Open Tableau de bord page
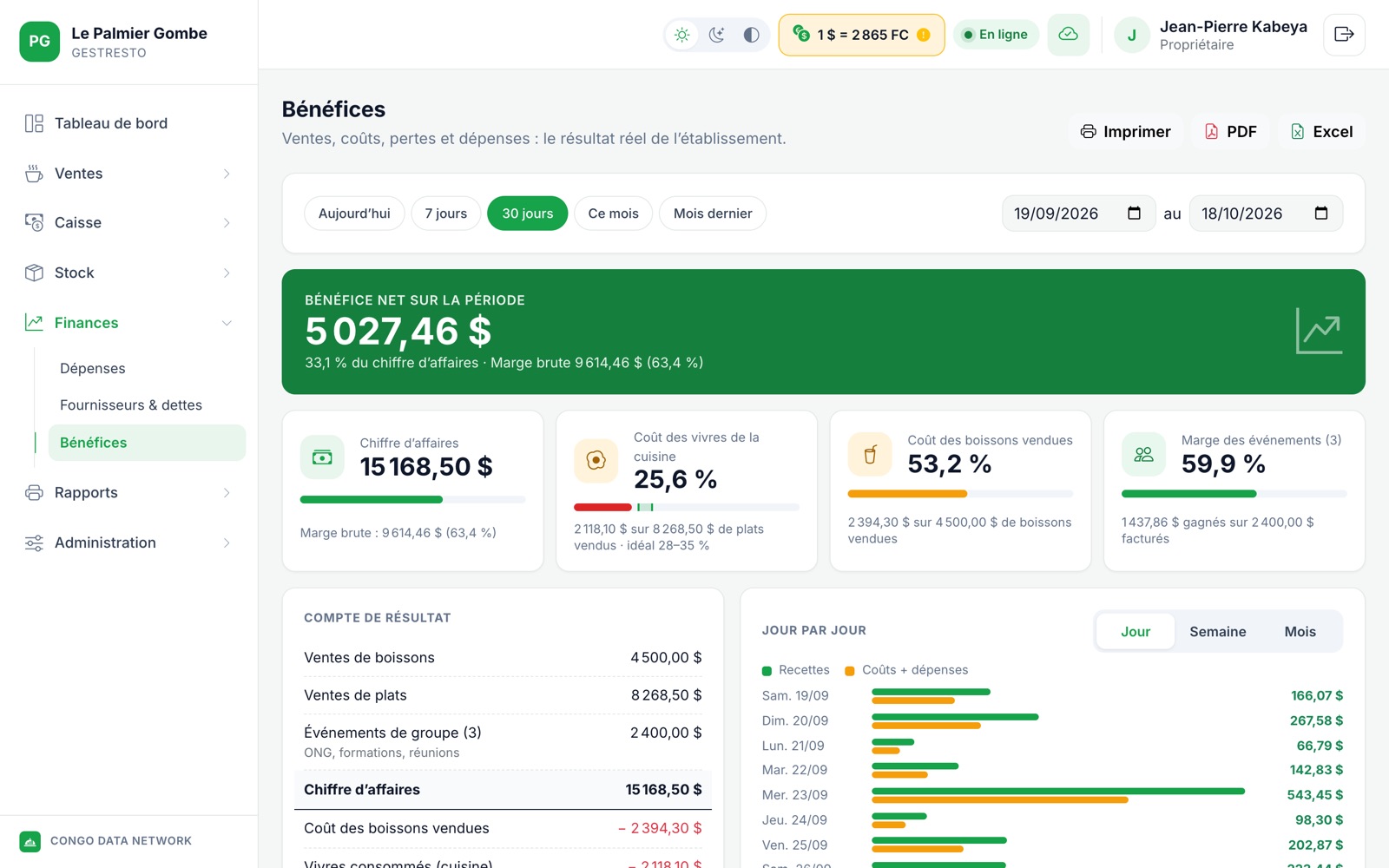The height and width of the screenshot is (868, 1389). click(128, 123)
